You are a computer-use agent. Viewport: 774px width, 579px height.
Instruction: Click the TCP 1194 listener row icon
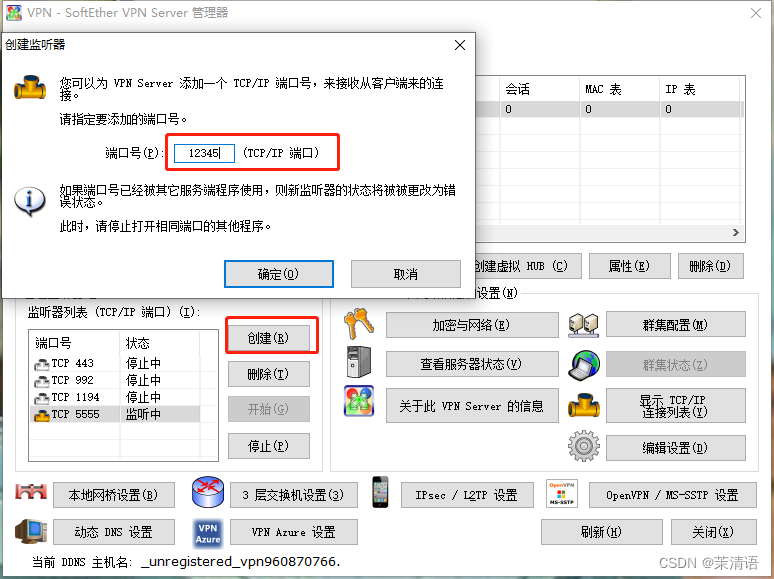click(41, 398)
